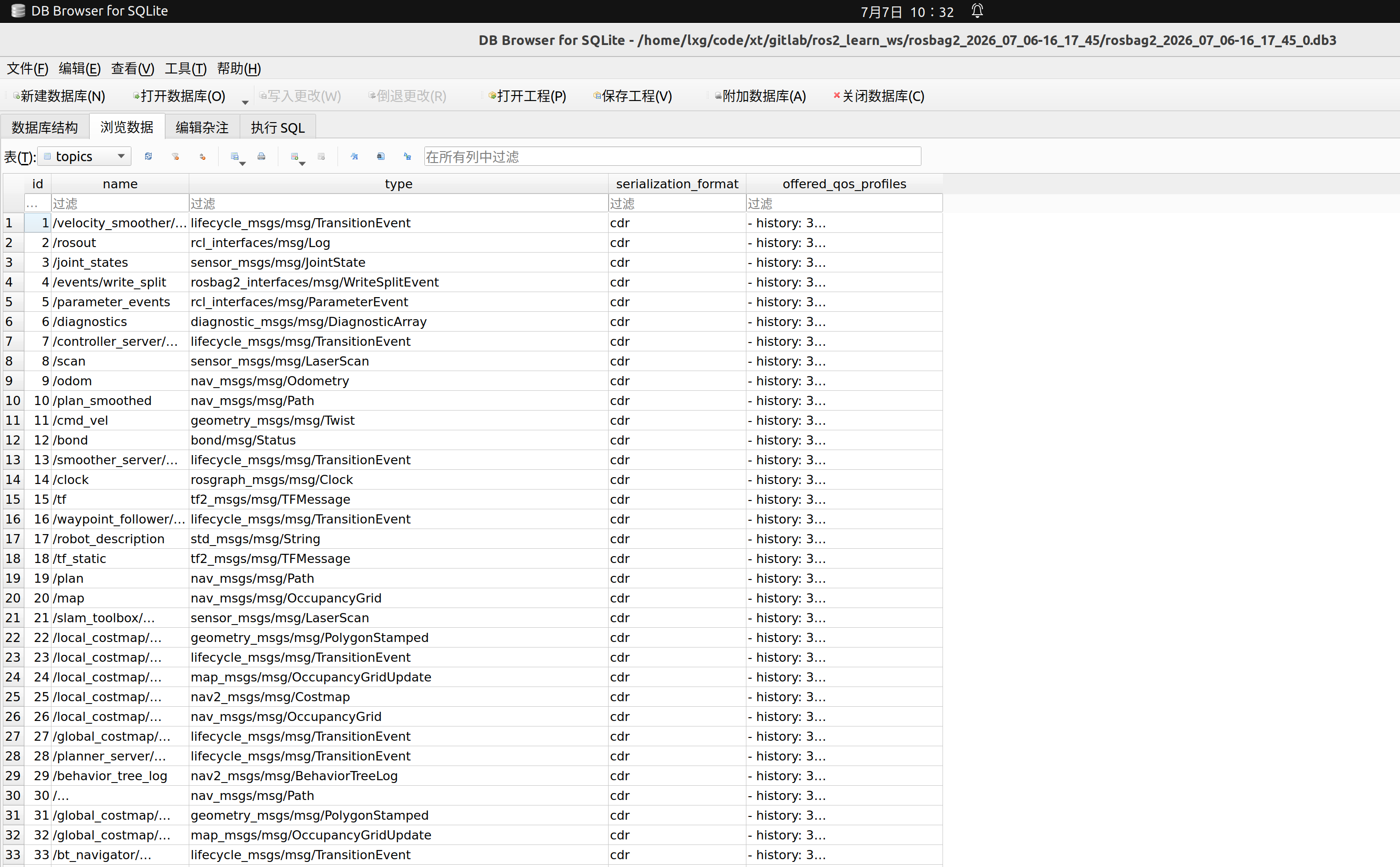The width and height of the screenshot is (1400, 867).
Task: Click Open Project toolbar button
Action: (527, 96)
